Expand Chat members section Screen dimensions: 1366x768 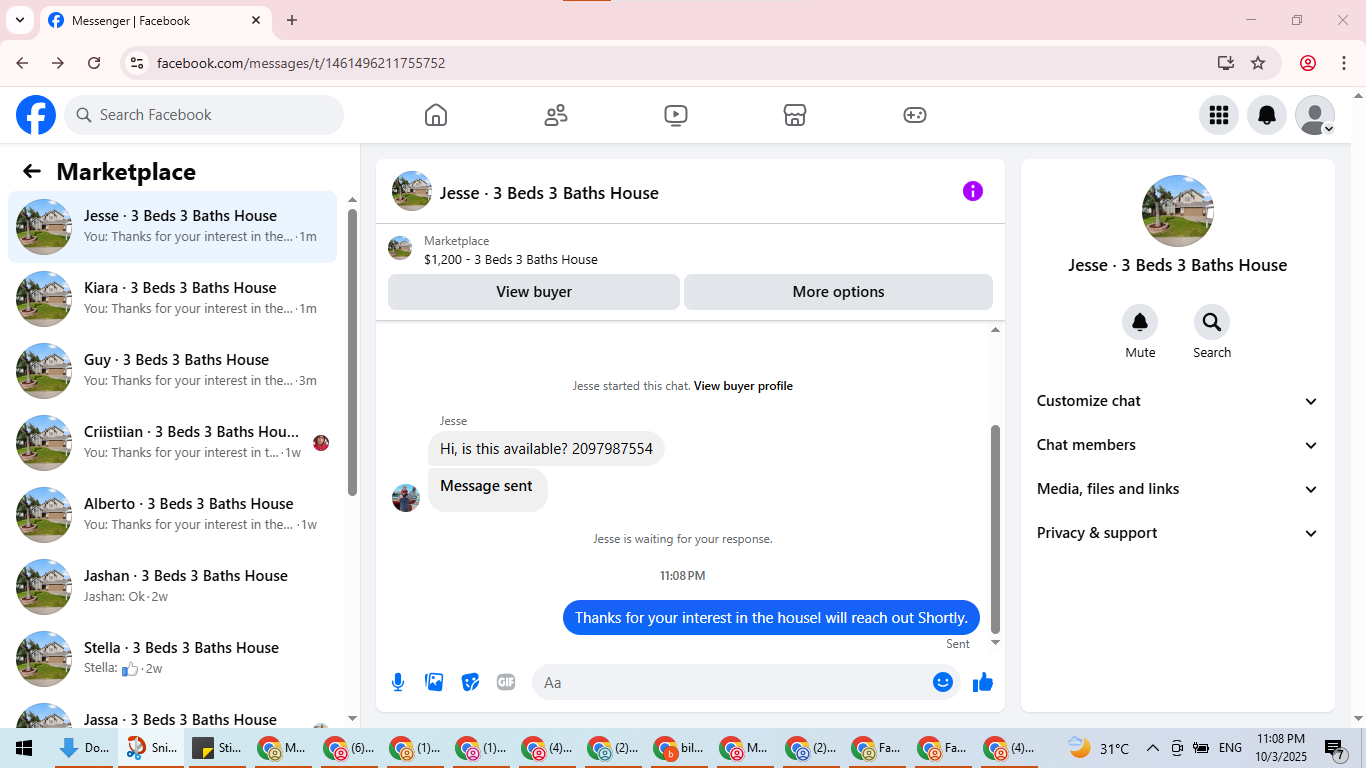click(x=1178, y=445)
